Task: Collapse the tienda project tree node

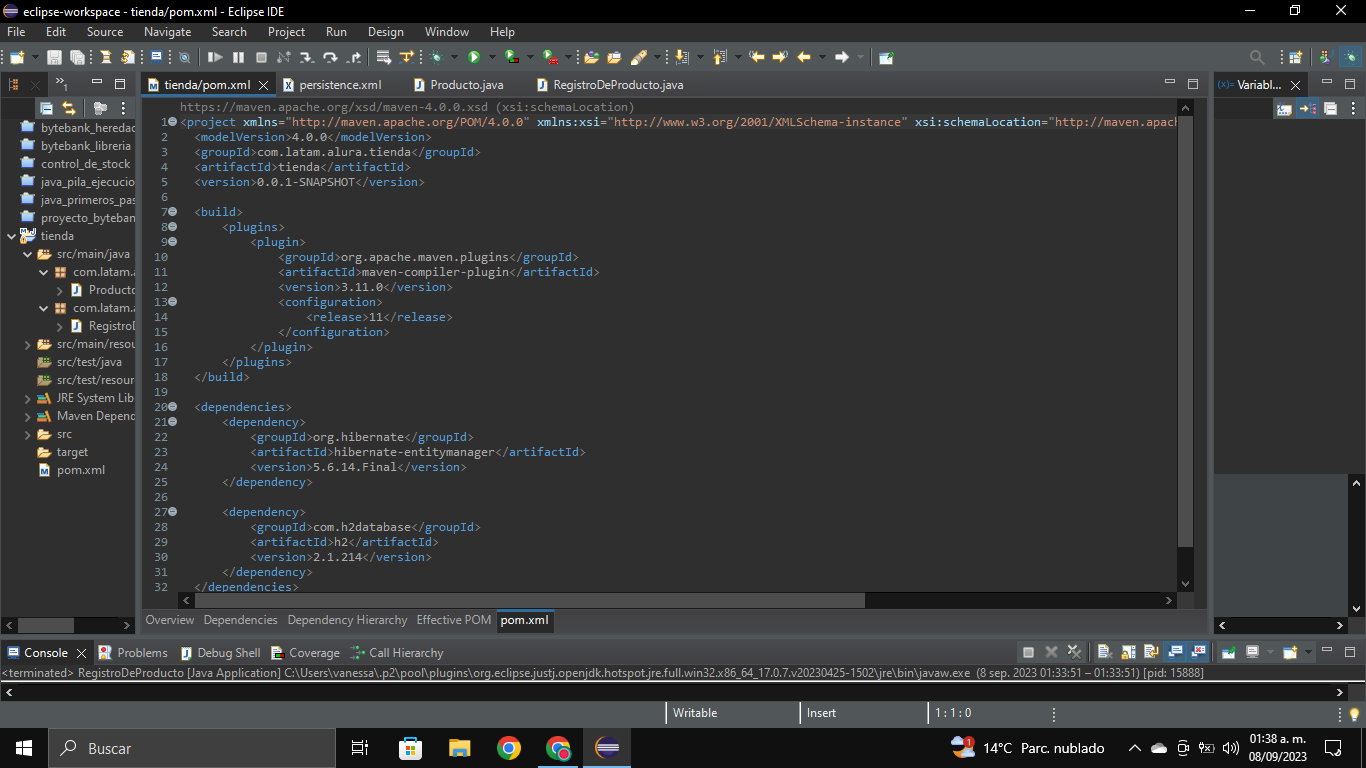Action: tap(12, 236)
